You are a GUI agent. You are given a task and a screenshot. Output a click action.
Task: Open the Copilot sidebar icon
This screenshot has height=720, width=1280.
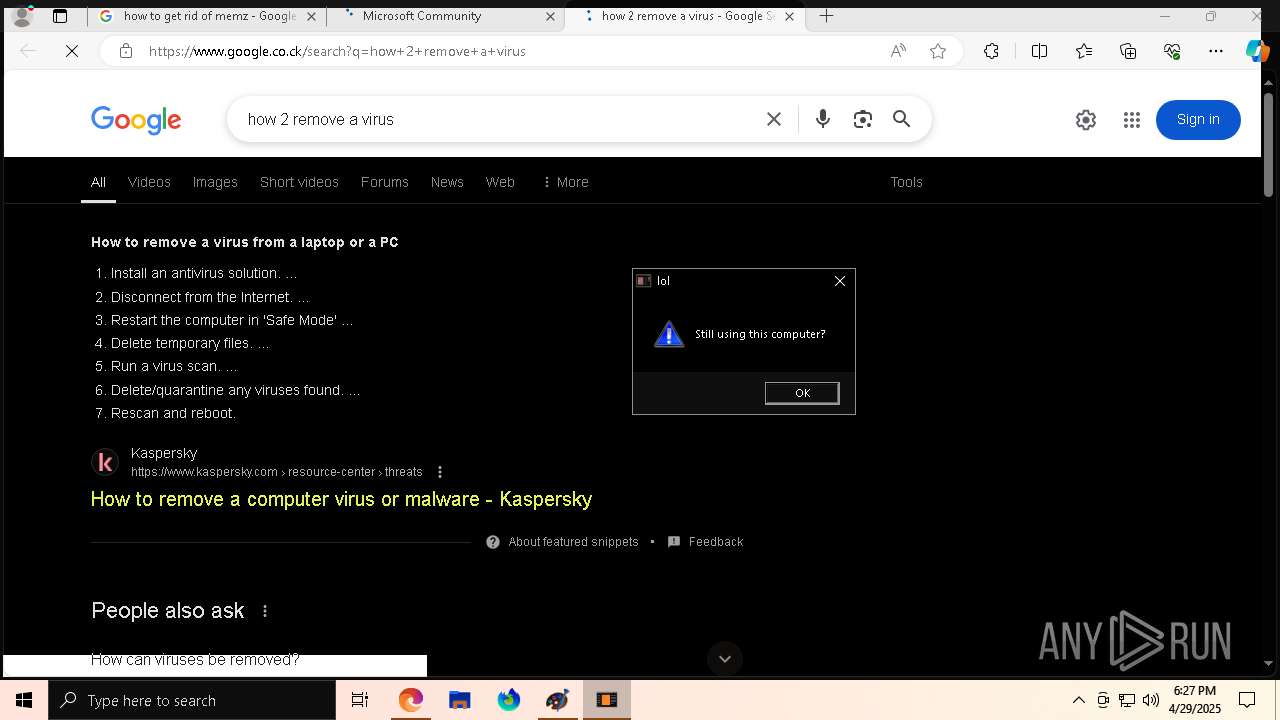(1257, 51)
